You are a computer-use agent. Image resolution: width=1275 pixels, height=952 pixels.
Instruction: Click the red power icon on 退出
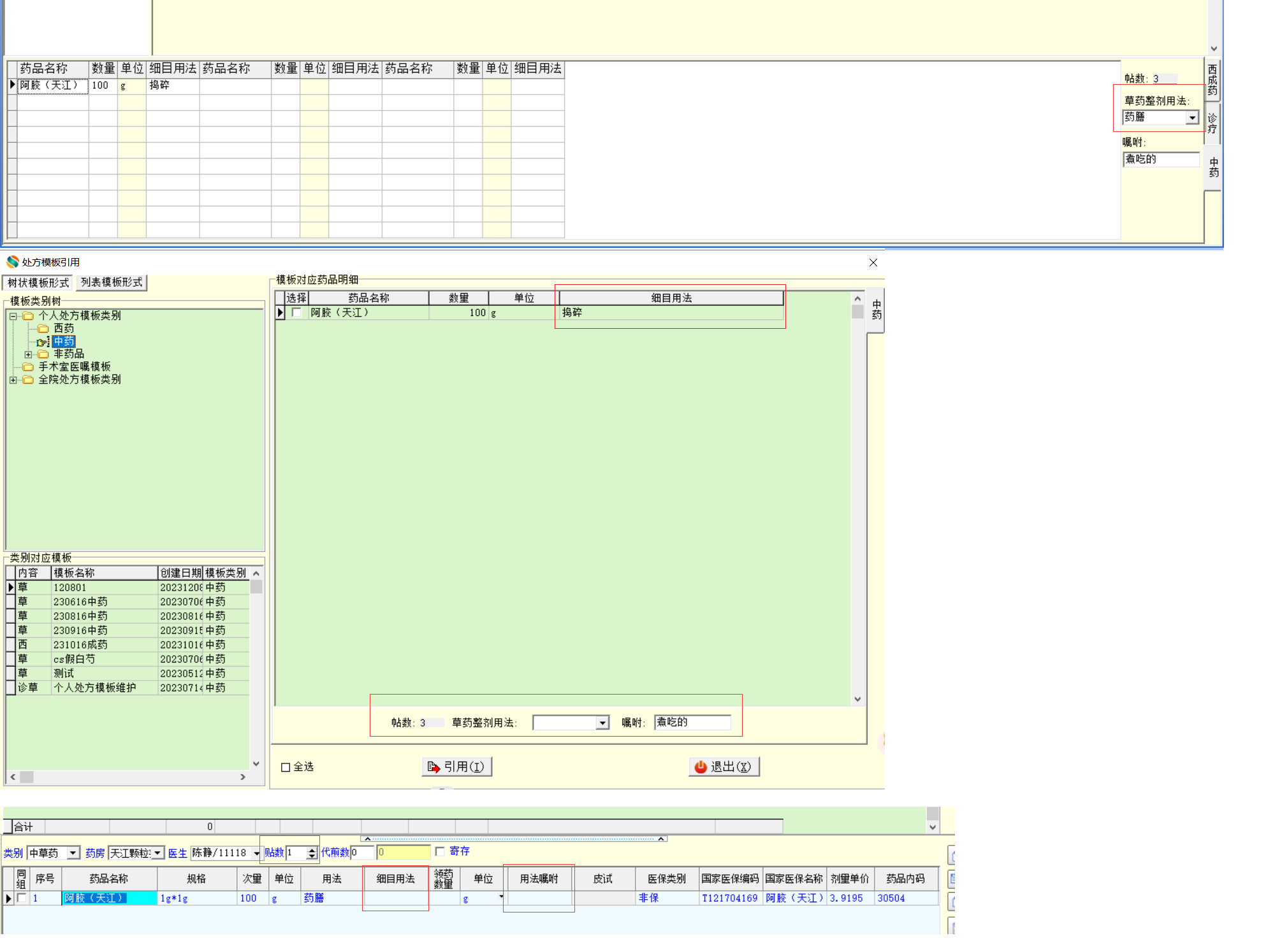(x=700, y=767)
